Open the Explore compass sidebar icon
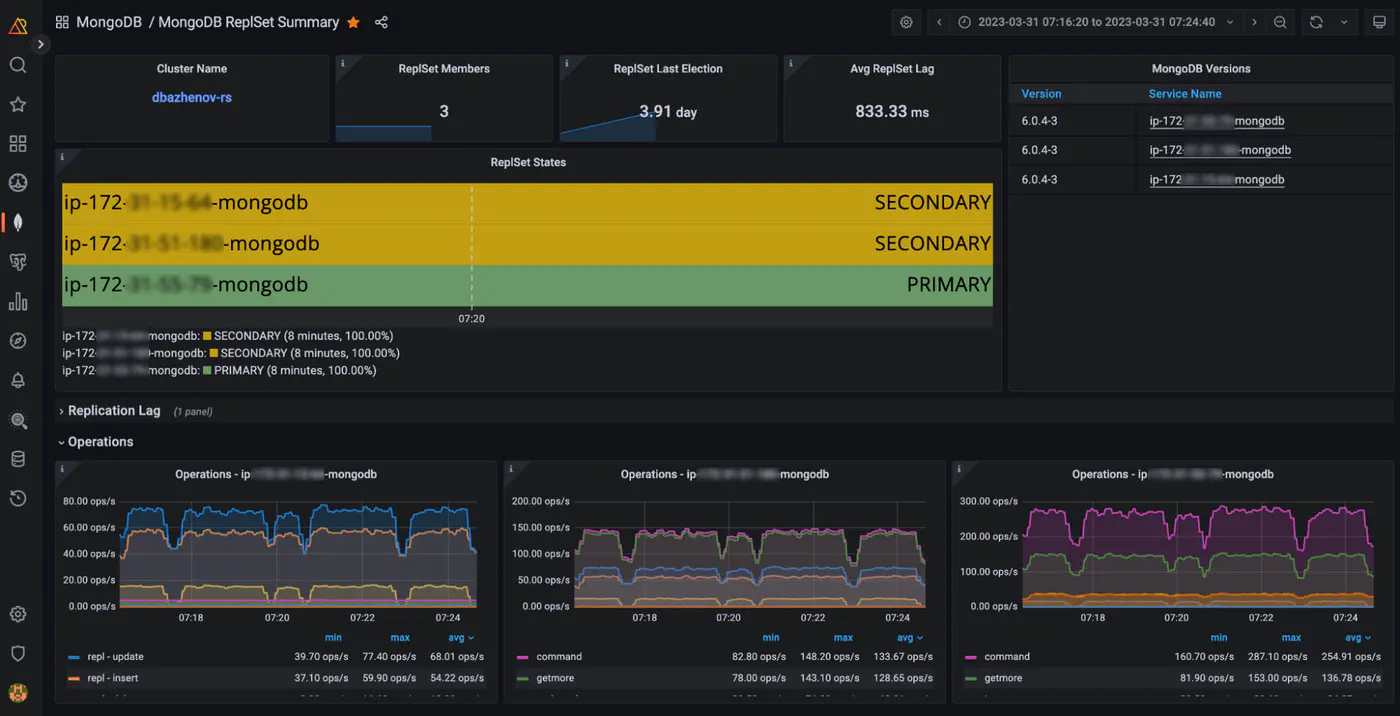The width and height of the screenshot is (1400, 716). [17, 341]
